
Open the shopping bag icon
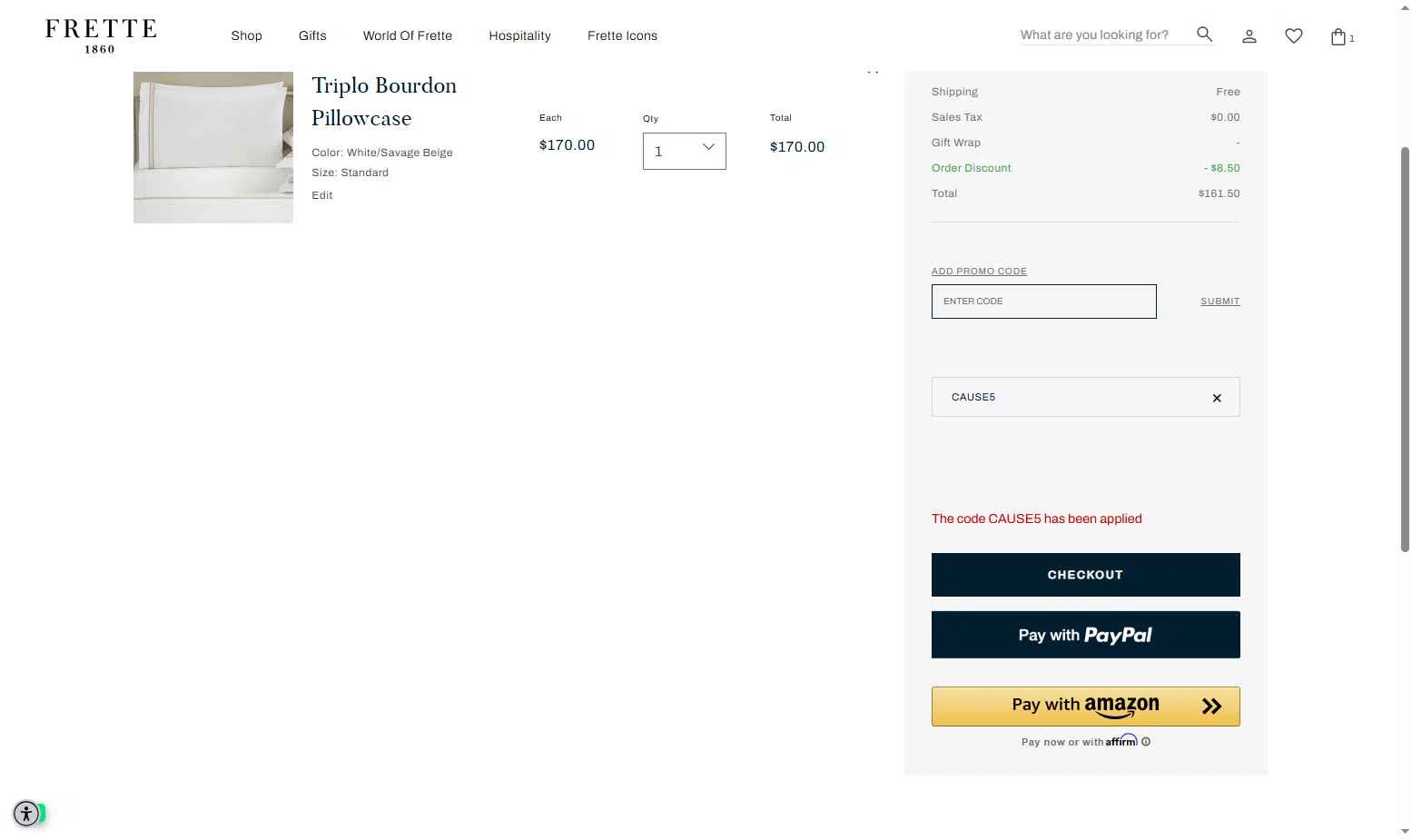pos(1338,36)
